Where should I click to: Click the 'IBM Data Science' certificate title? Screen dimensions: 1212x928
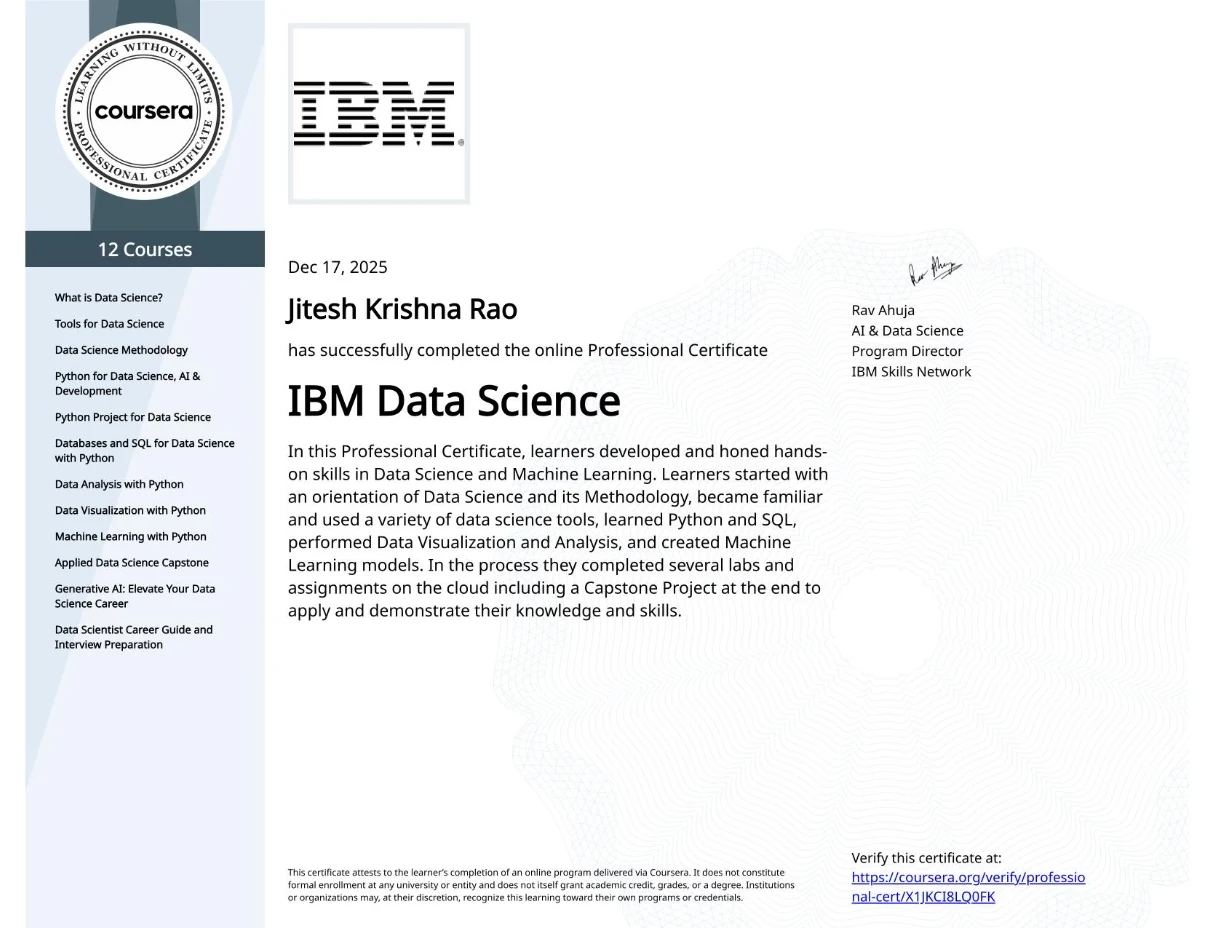pos(454,402)
